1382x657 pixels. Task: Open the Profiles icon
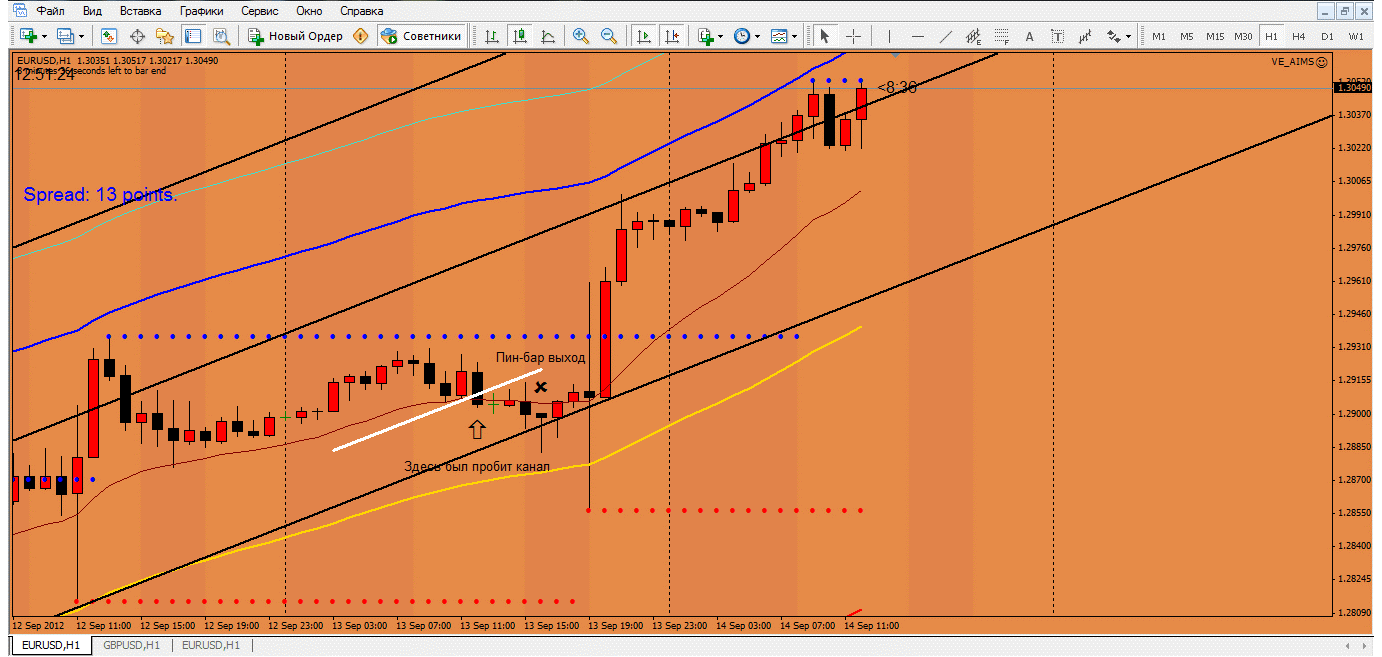[67, 36]
